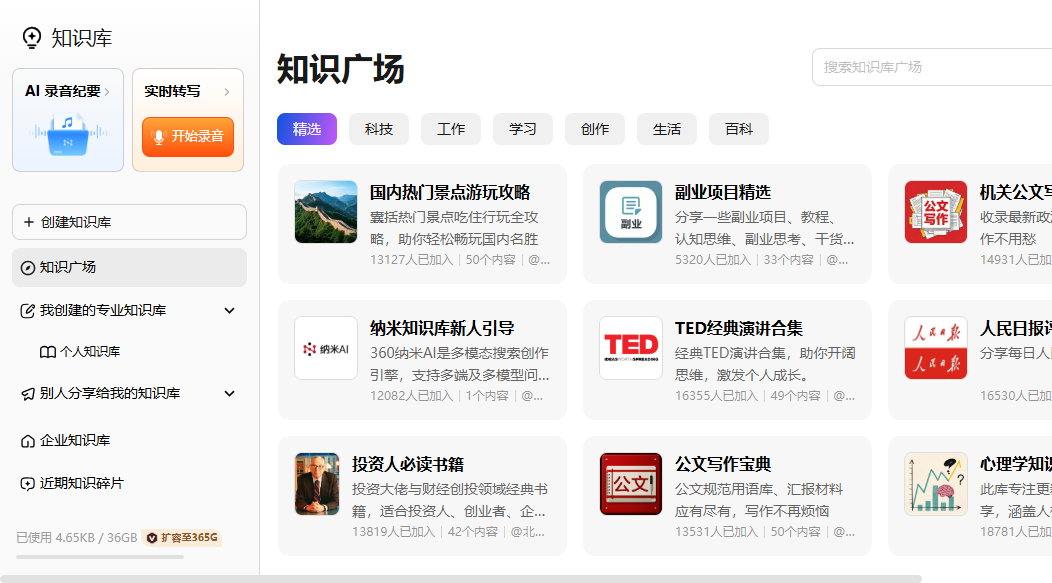Click the 12082人已加入 text
The image size is (1052, 583).
(412, 396)
